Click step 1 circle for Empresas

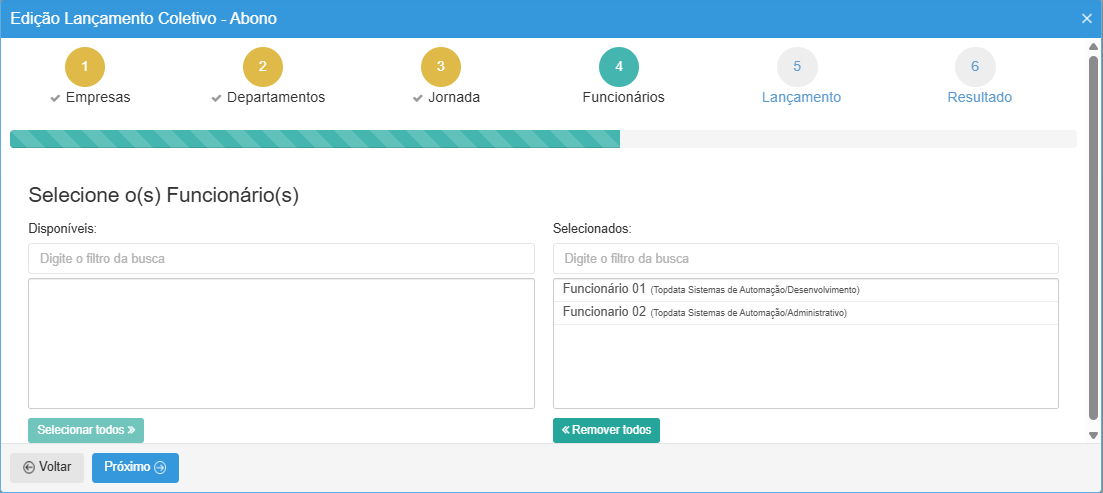pos(85,67)
